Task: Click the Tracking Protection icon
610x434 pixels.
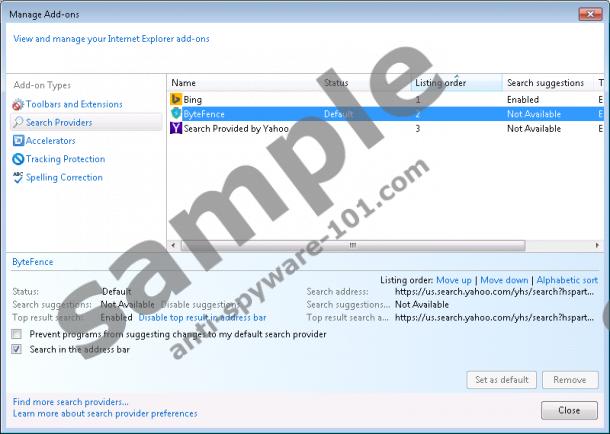Action: click(17, 159)
